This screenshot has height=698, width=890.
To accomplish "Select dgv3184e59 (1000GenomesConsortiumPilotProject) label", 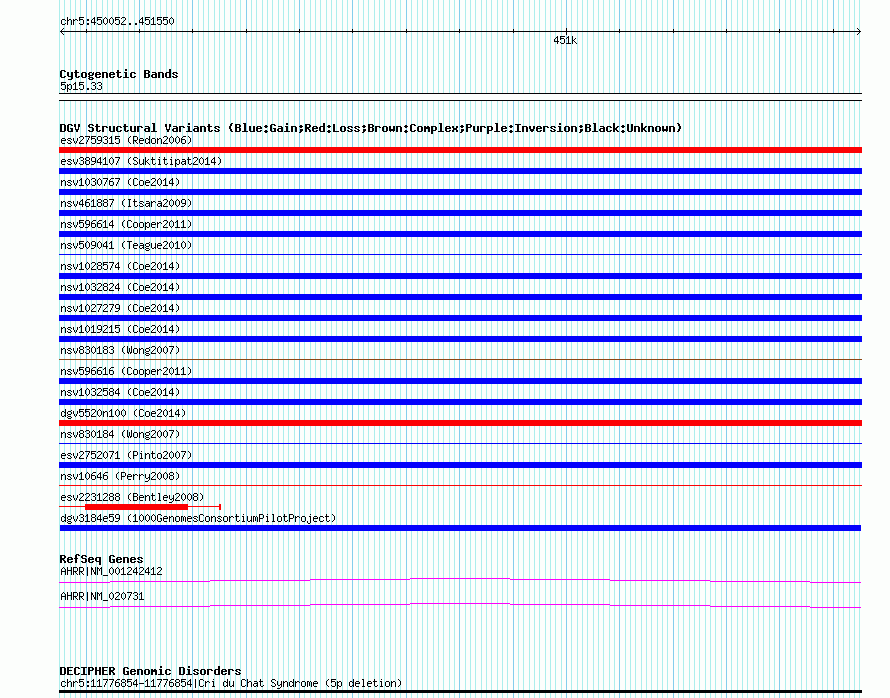I will coord(198,518).
